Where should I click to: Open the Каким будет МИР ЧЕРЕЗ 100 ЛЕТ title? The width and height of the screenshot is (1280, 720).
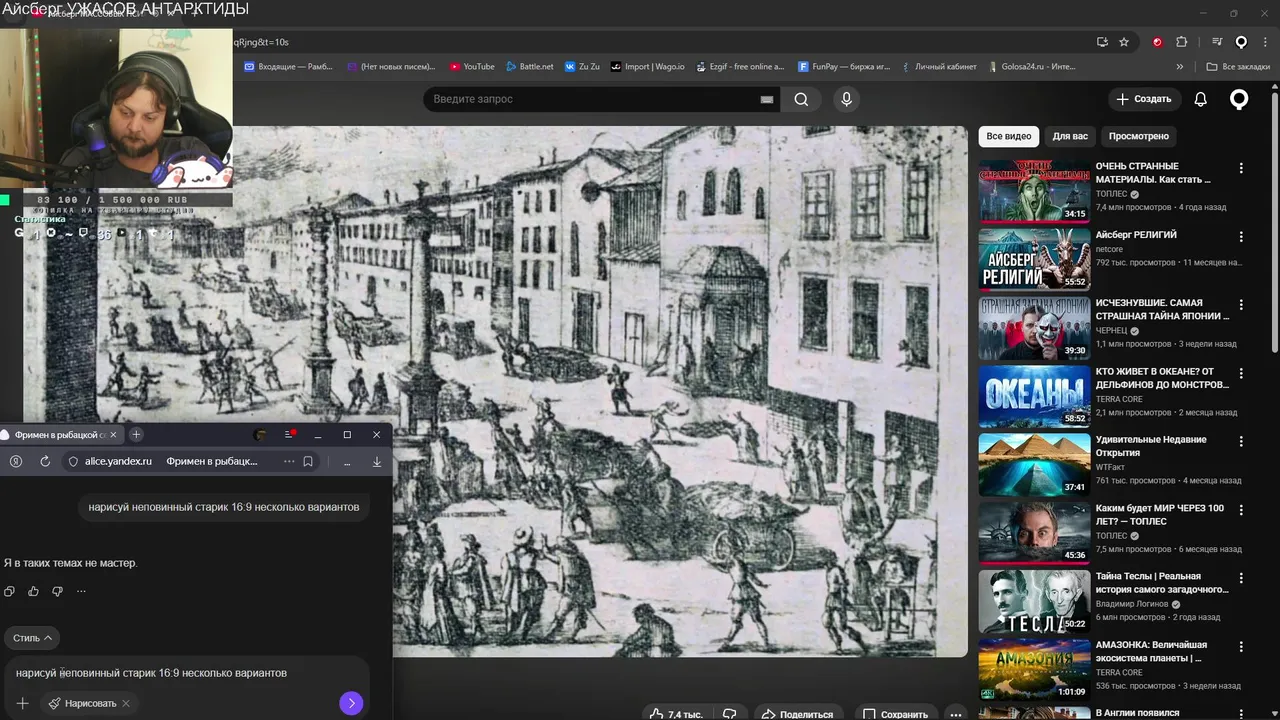[x=1160, y=514]
